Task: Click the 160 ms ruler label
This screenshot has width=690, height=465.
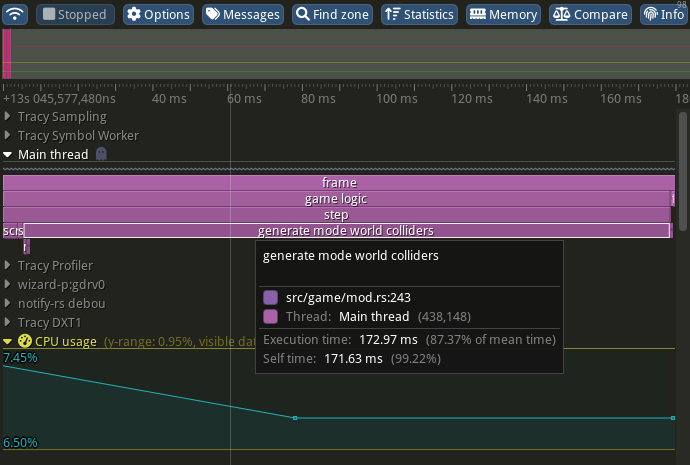Action: [621, 99]
